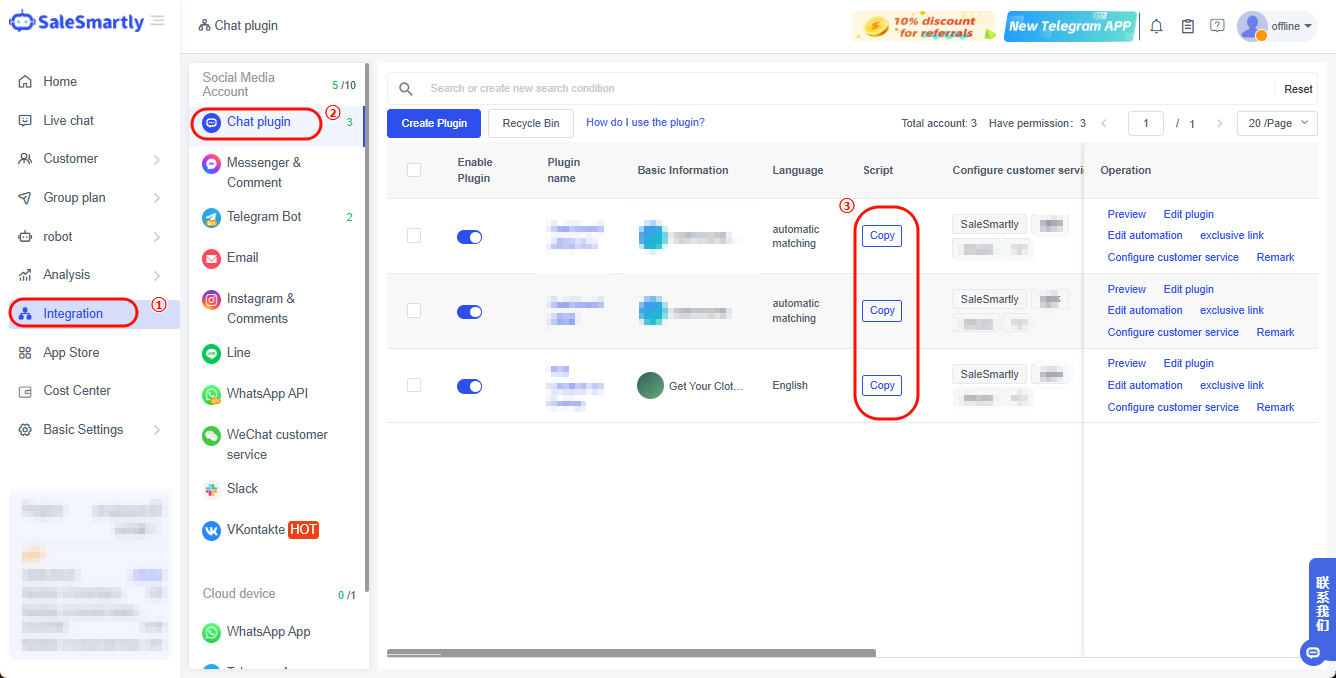Tick the checkbox for the English plugin row
This screenshot has width=1336, height=678.
point(414,385)
